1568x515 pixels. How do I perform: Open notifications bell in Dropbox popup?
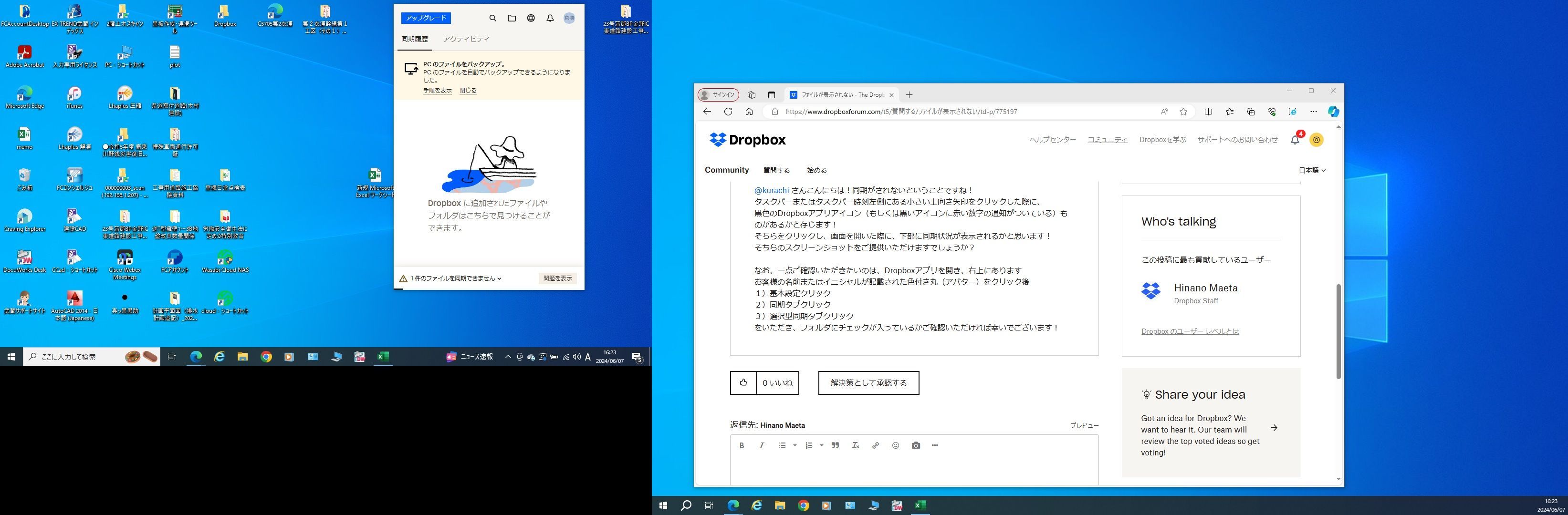coord(550,18)
